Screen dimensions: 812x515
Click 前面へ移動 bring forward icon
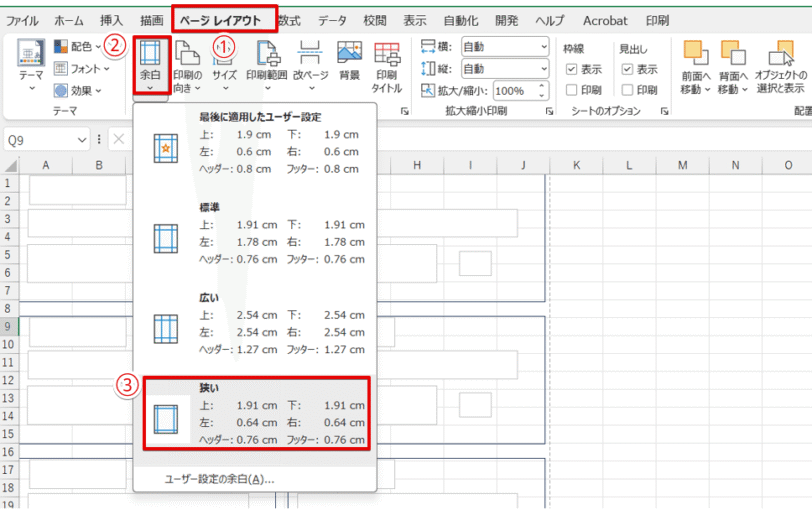[x=695, y=53]
